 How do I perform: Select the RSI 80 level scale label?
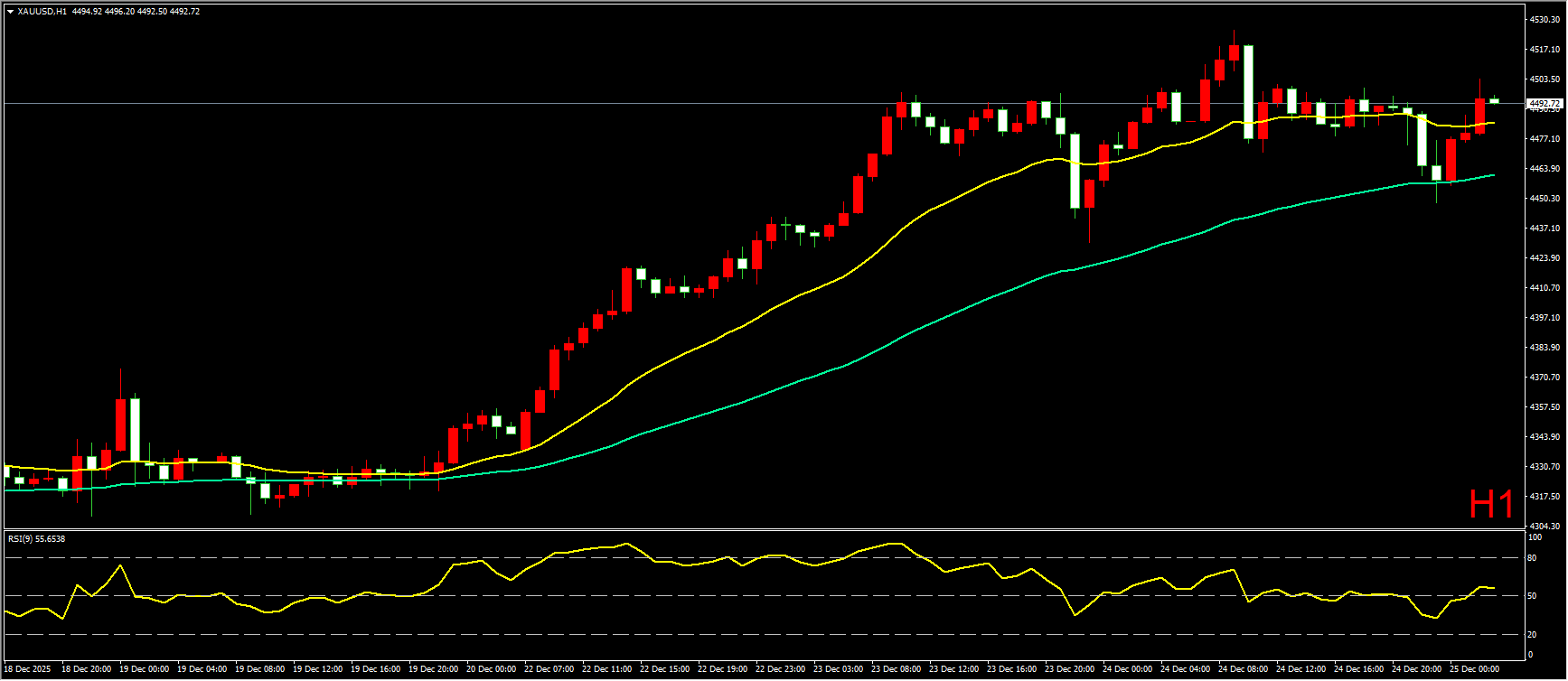point(1532,558)
